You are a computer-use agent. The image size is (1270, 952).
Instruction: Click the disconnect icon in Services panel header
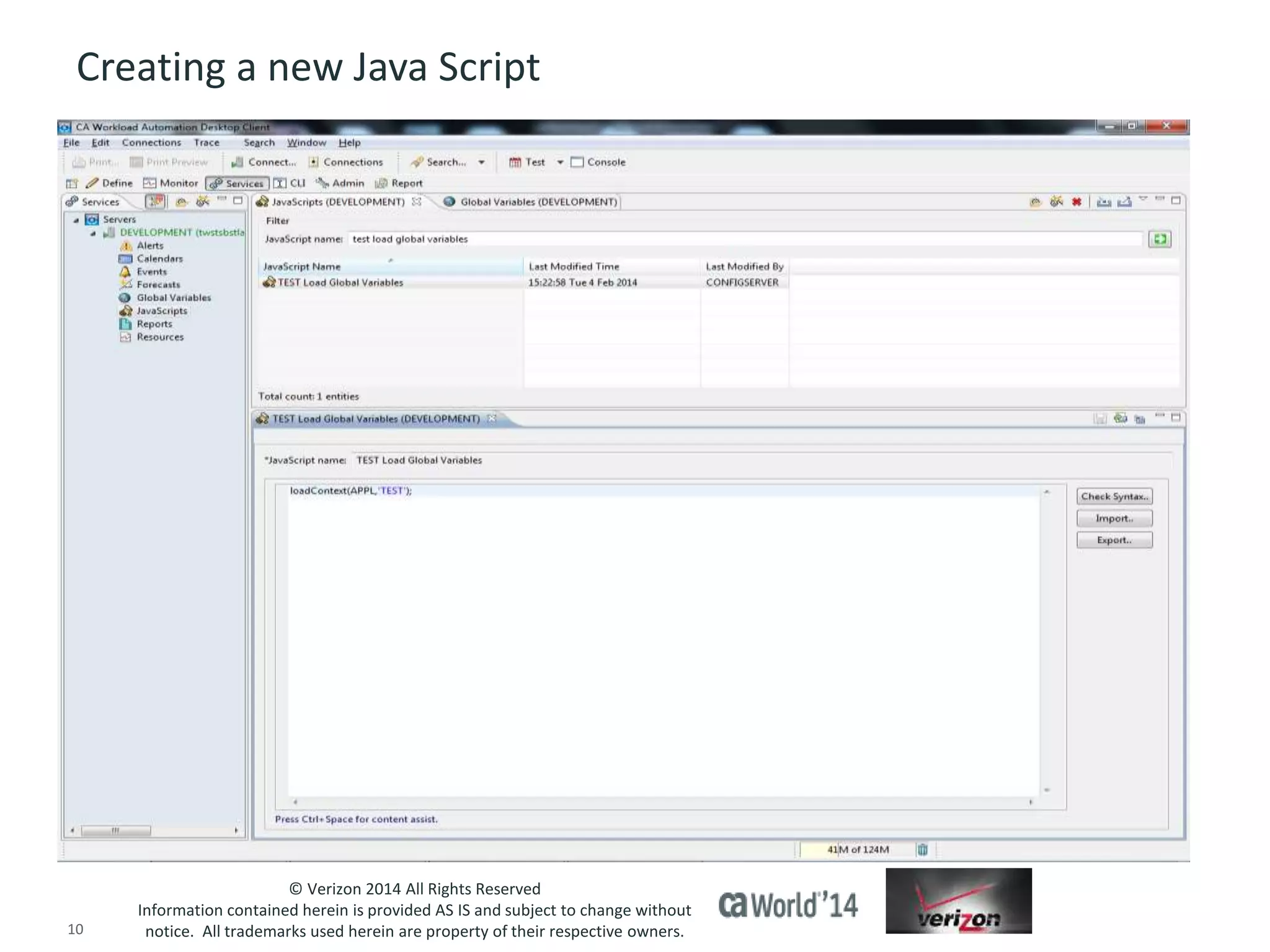(x=203, y=202)
